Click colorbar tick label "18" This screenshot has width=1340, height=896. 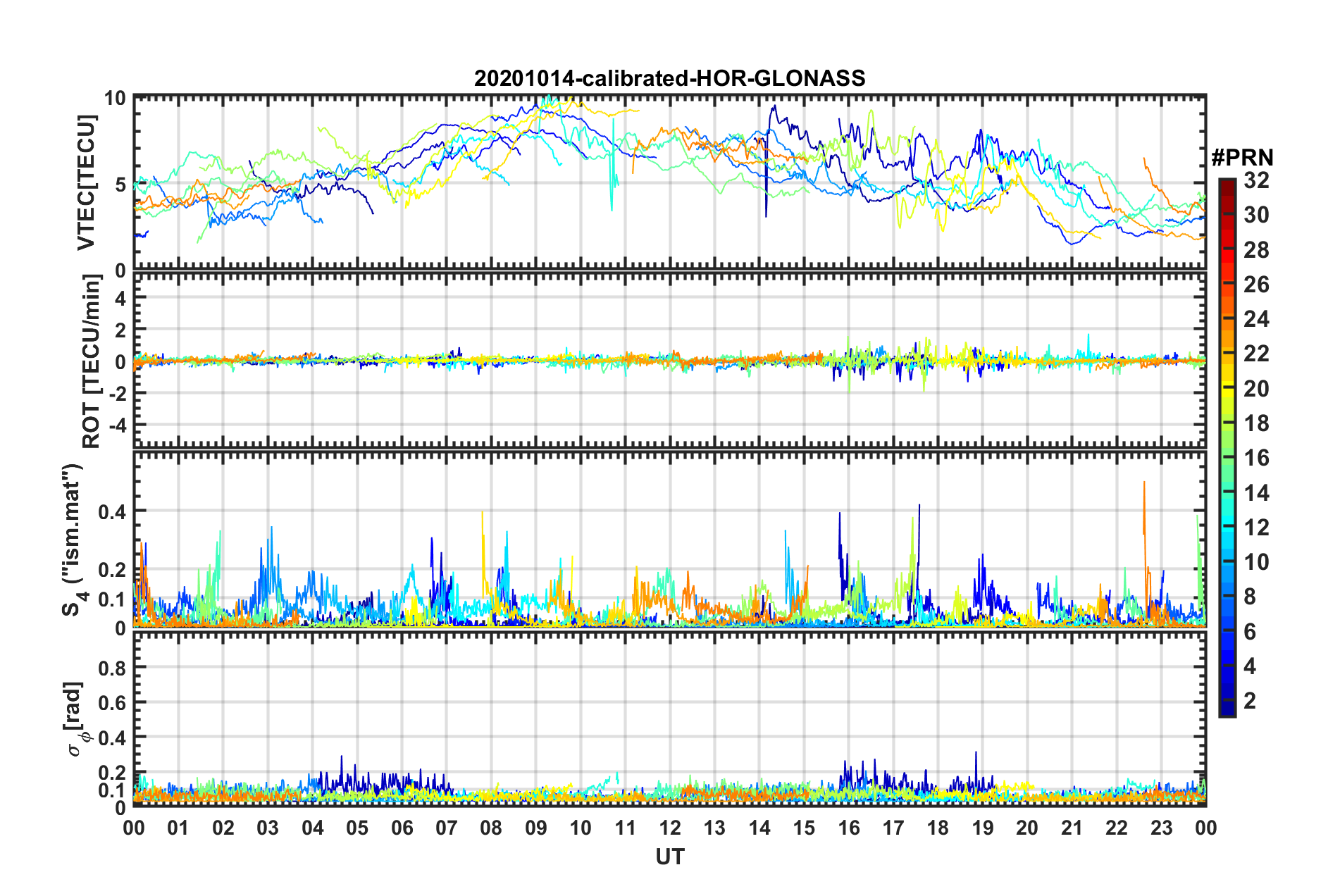pos(1256,423)
